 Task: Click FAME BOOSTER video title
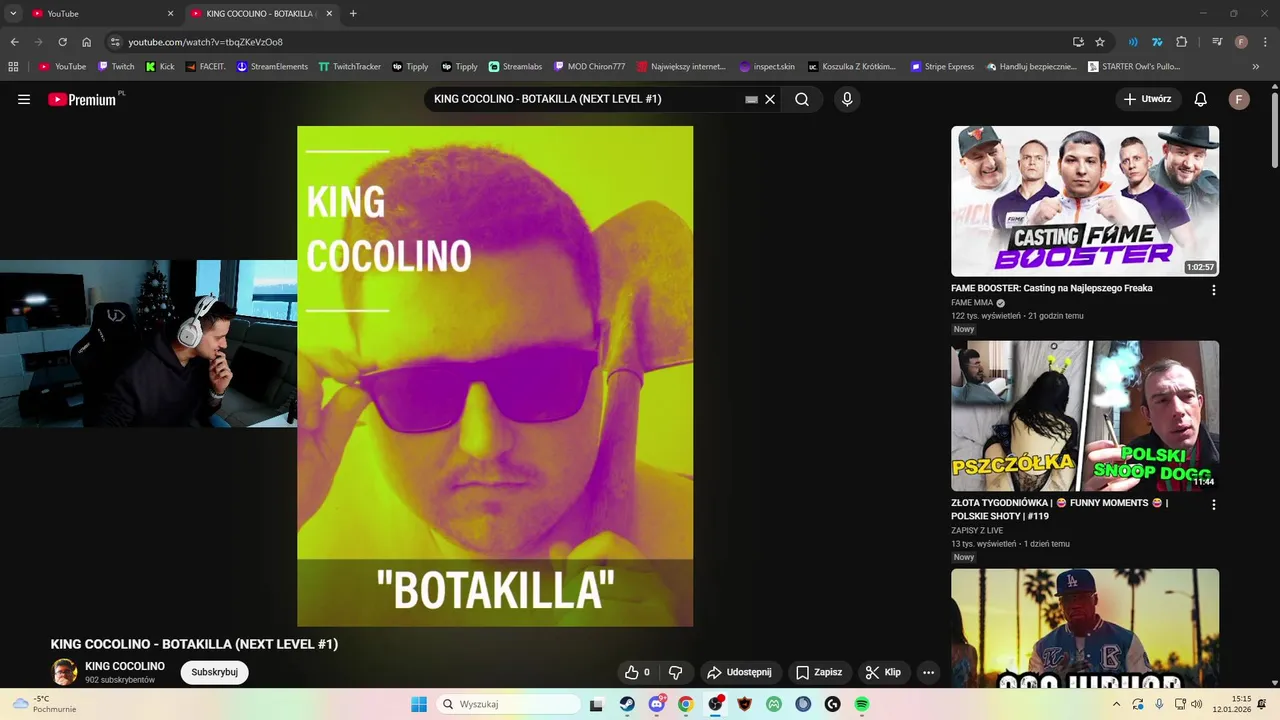point(1052,288)
